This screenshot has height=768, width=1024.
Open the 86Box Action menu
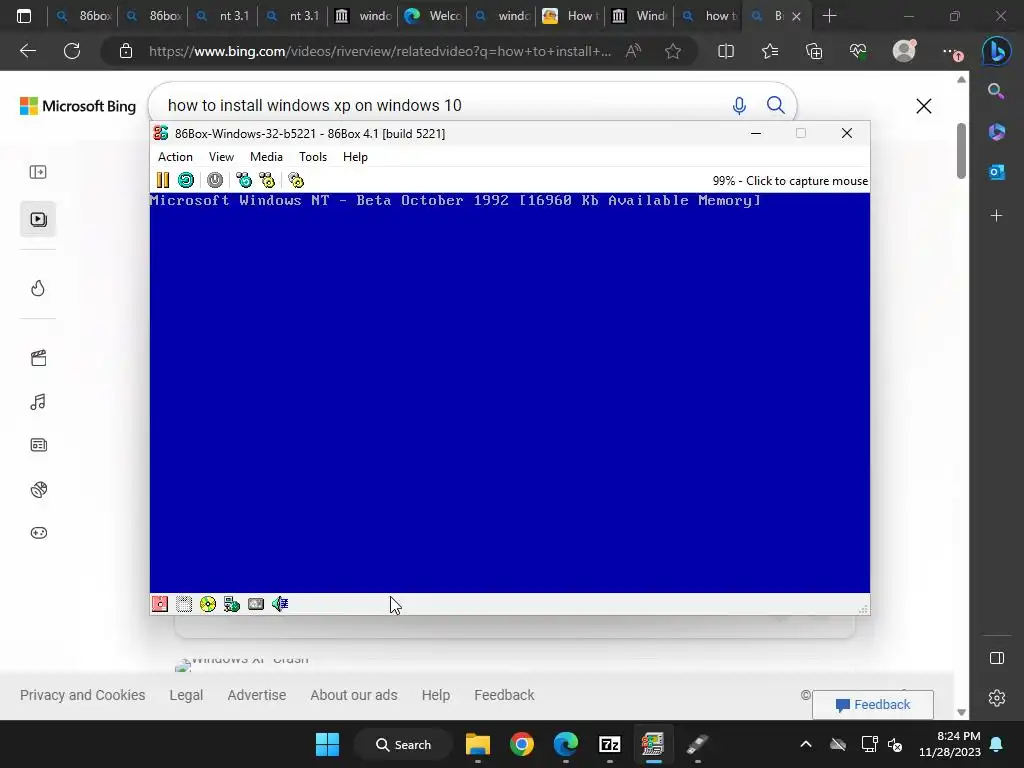pyautogui.click(x=175, y=157)
